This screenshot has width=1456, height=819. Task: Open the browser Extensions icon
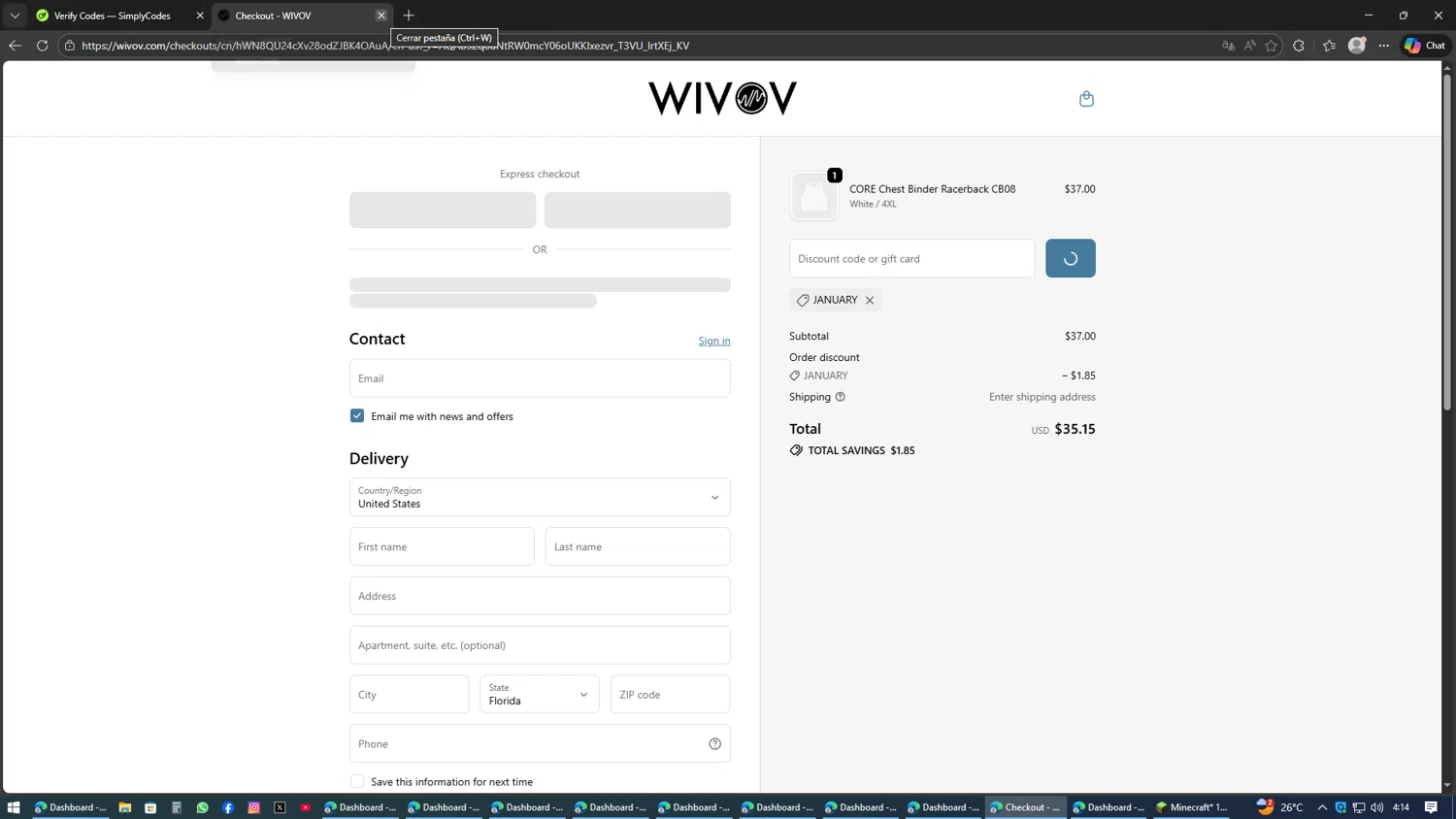pos(1299,46)
